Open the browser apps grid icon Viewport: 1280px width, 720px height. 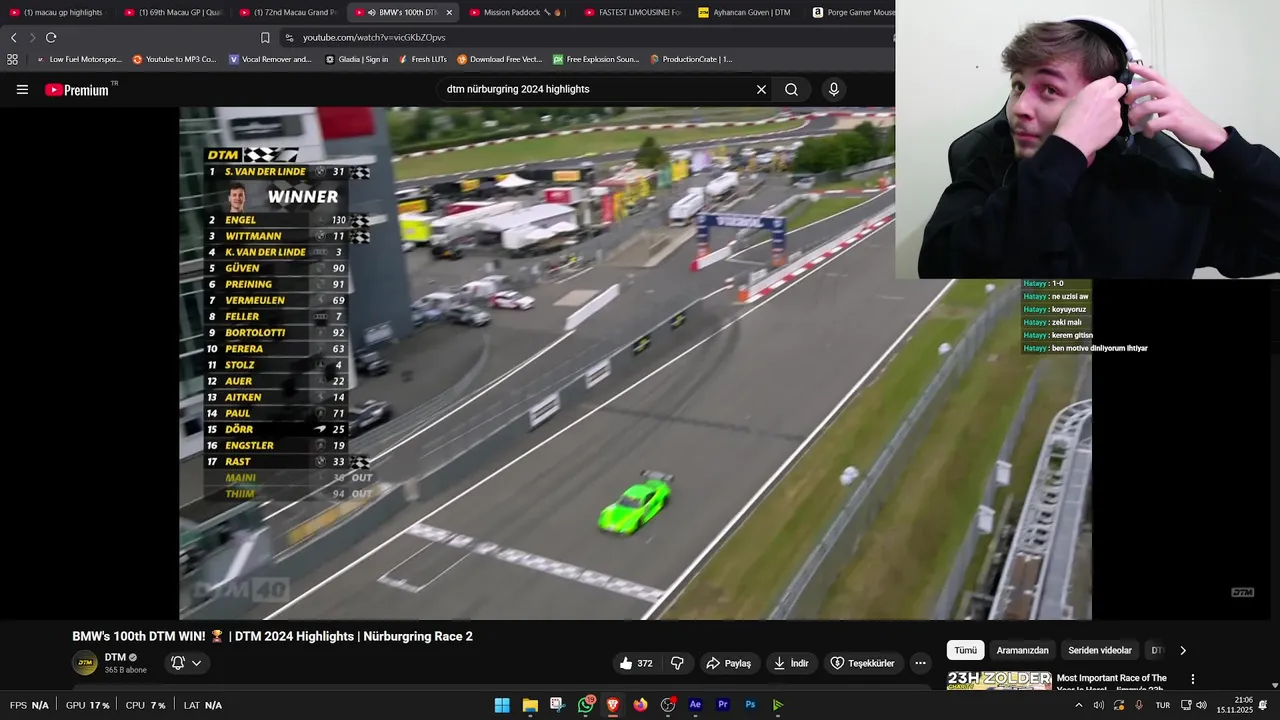(13, 59)
